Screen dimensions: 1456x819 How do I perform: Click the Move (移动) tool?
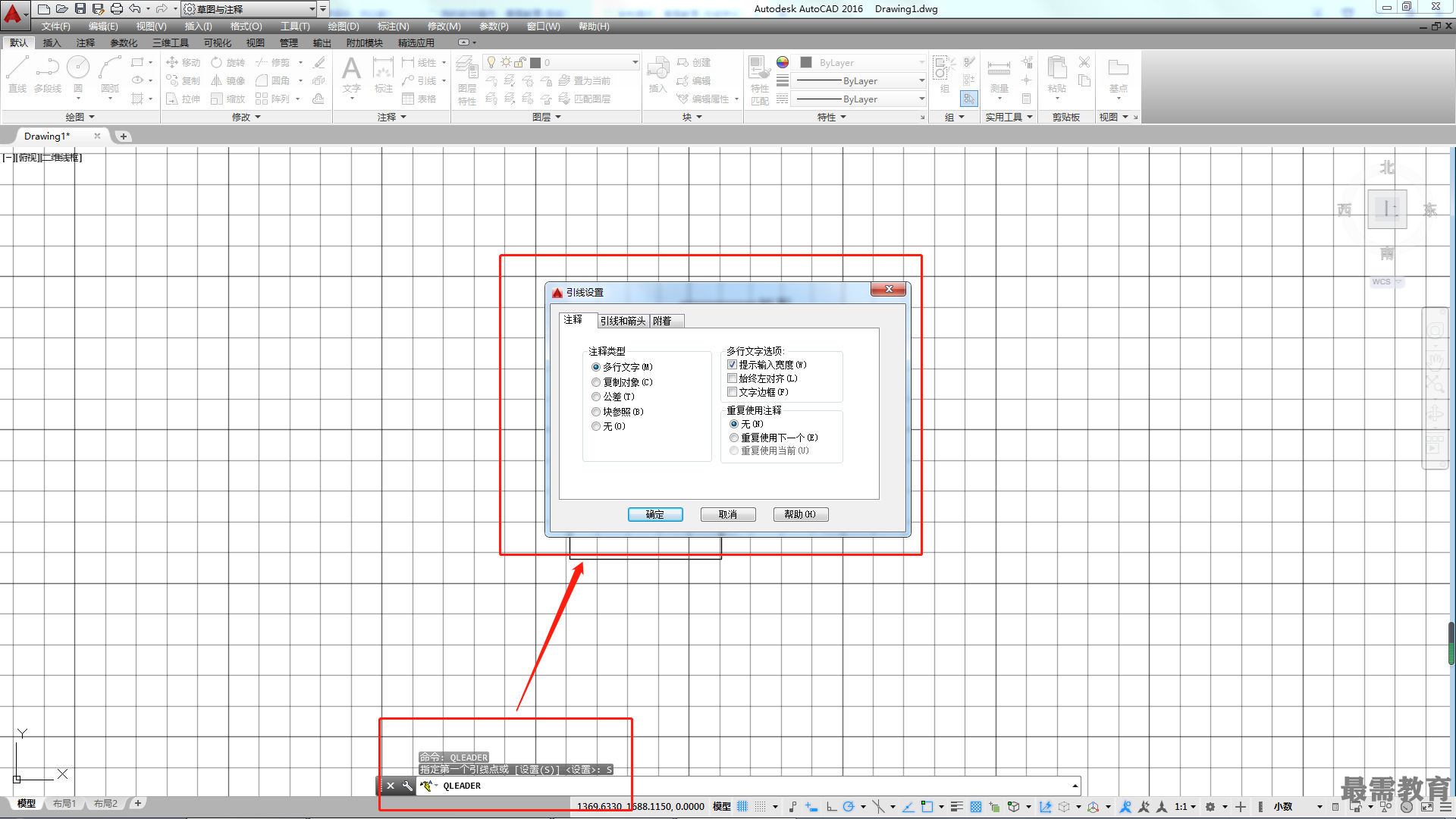(x=183, y=62)
